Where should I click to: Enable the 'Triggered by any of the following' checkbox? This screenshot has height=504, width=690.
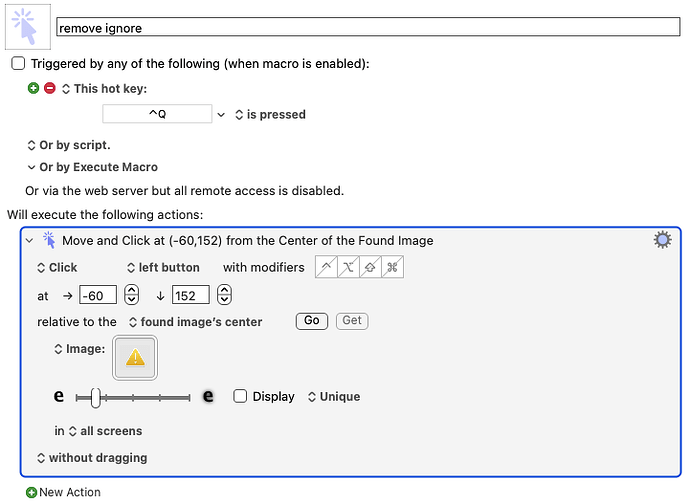point(18,63)
